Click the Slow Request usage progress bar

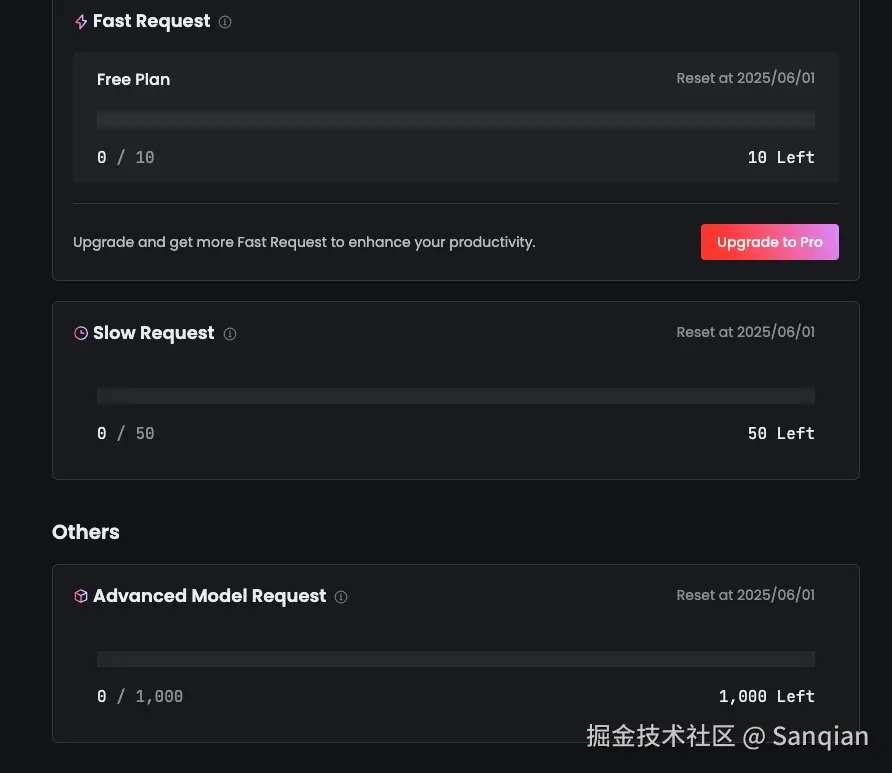455,396
